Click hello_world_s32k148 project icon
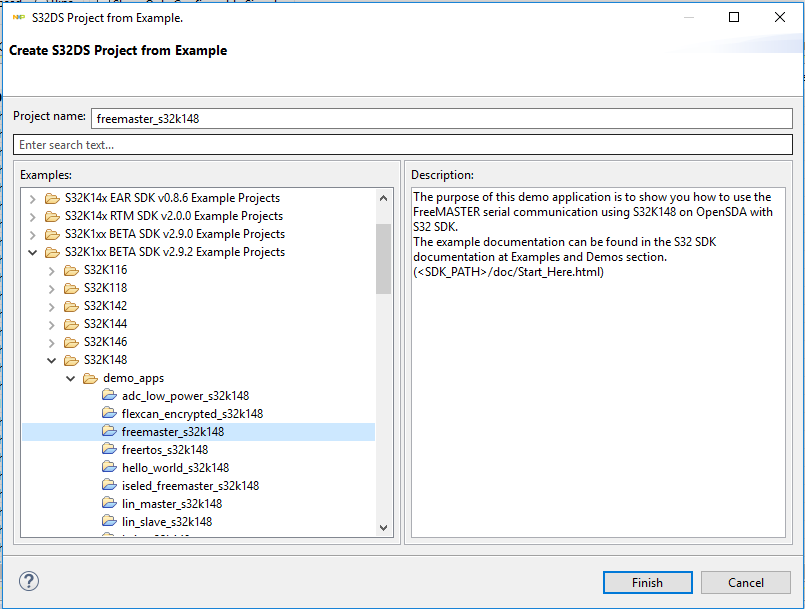The height and width of the screenshot is (609, 805). point(109,467)
